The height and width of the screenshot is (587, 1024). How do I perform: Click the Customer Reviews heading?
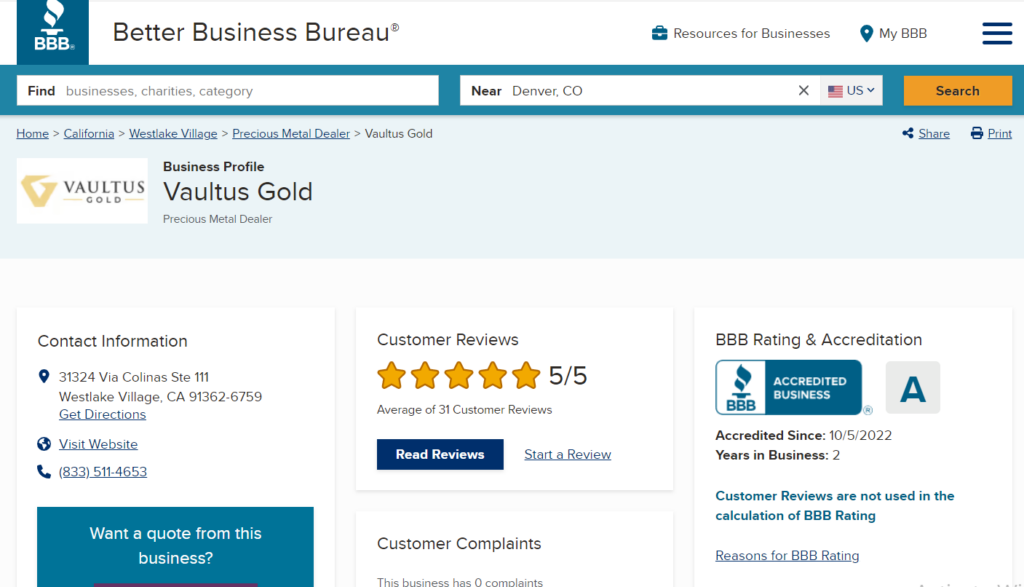(x=447, y=340)
